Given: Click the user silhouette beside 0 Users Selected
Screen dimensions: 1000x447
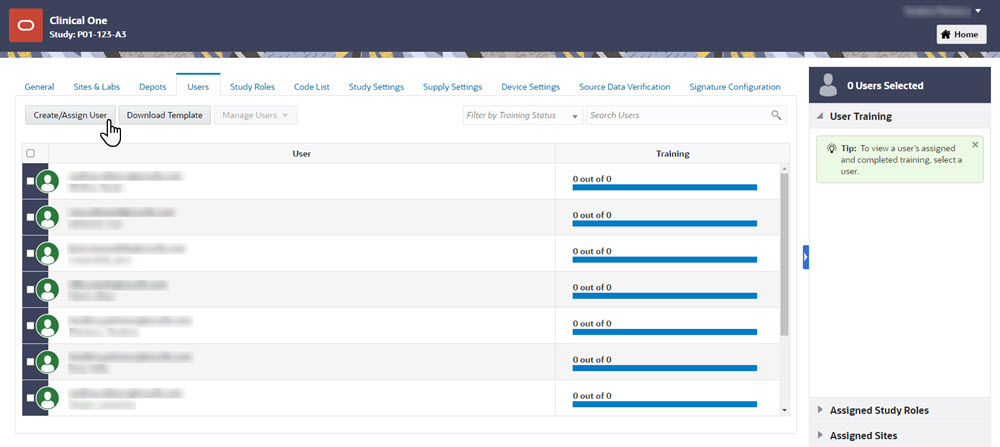Looking at the screenshot, I should tap(828, 85).
